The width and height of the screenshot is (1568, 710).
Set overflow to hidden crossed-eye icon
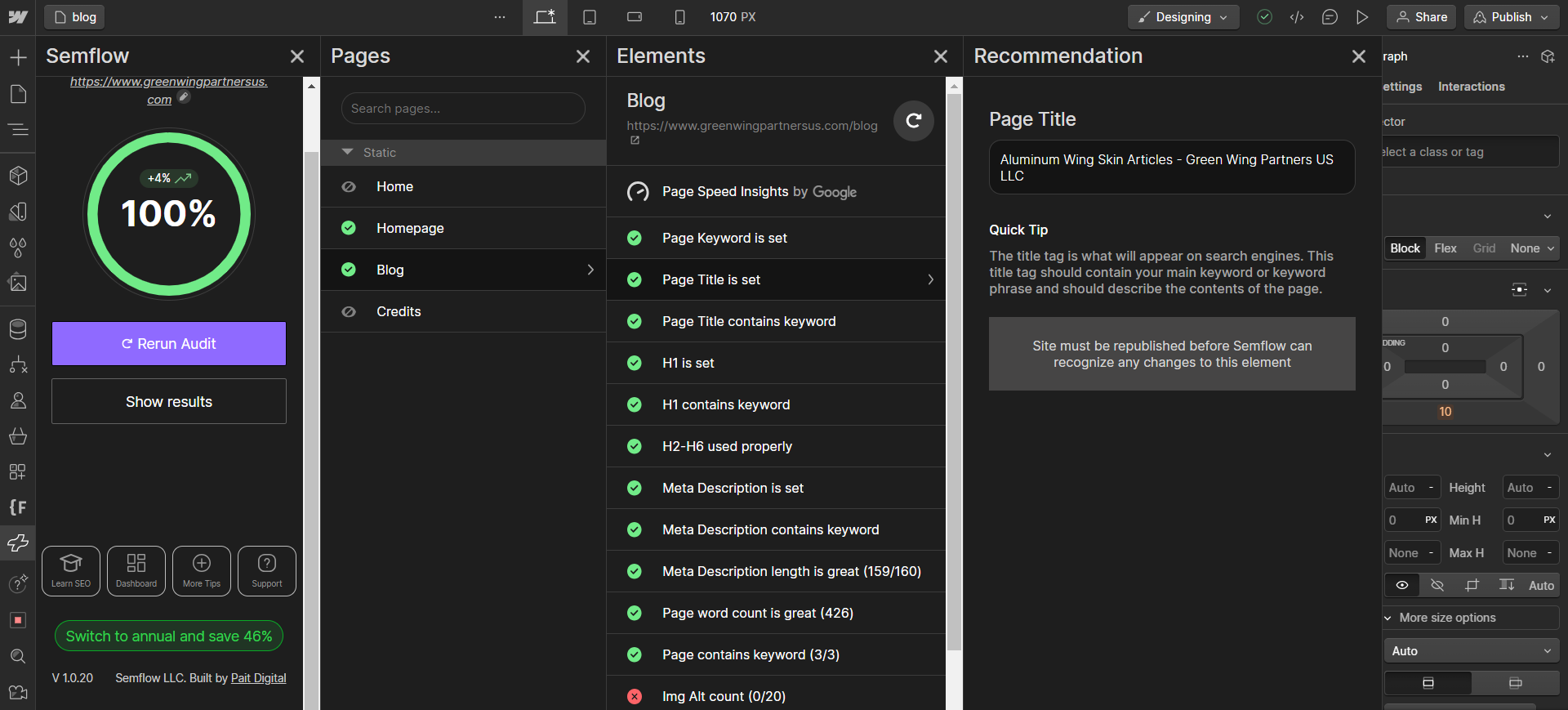coord(1437,585)
